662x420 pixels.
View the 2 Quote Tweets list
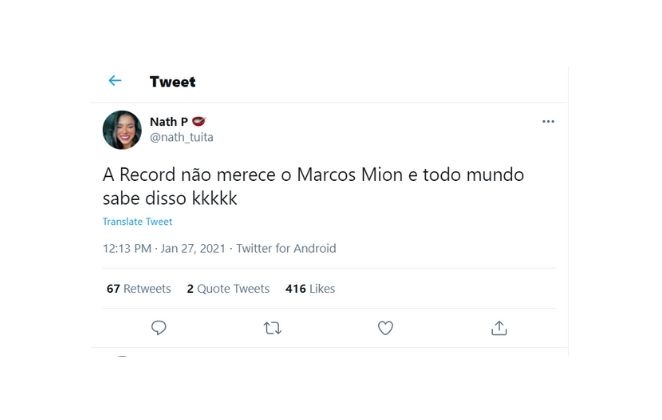click(228, 289)
